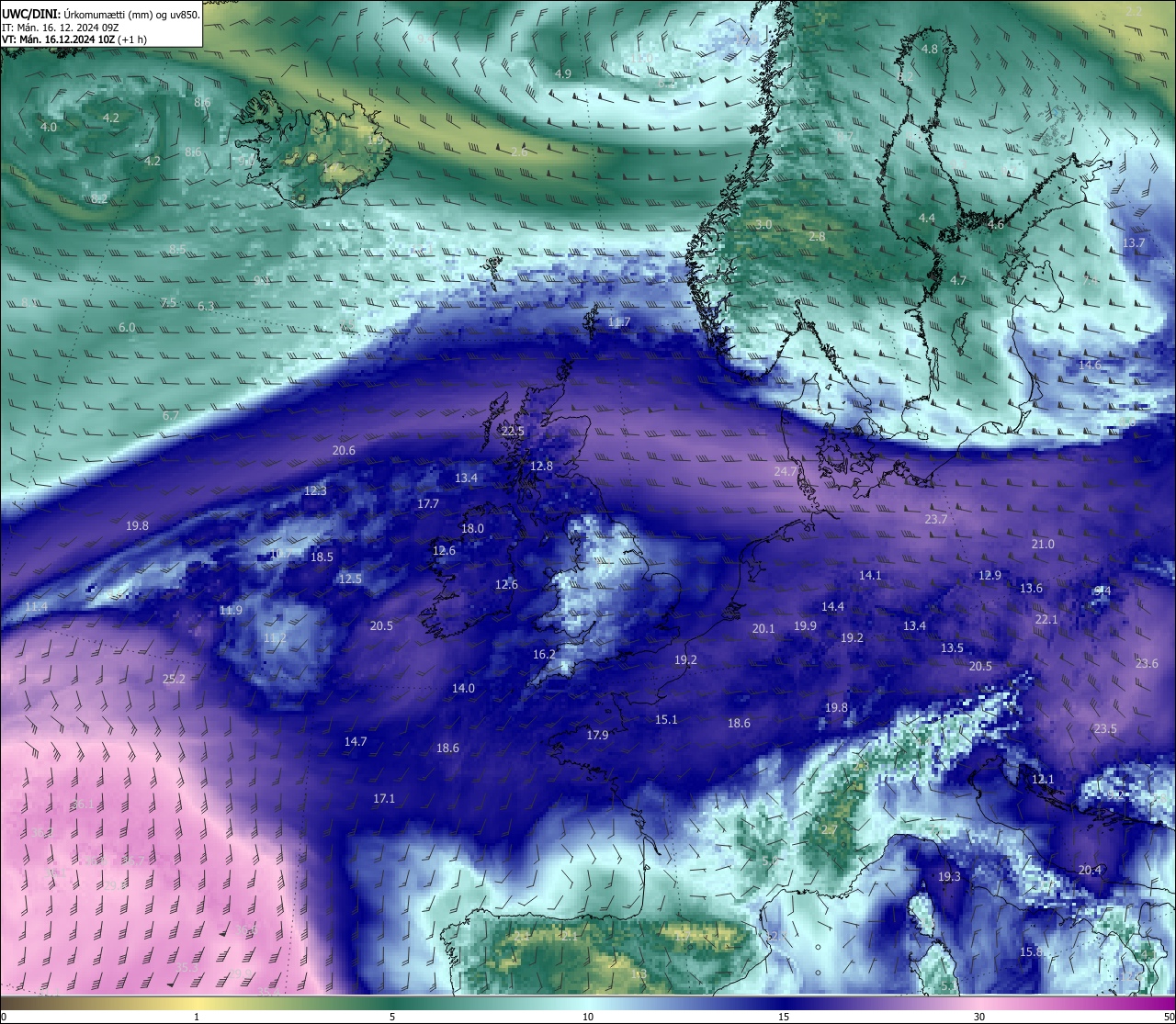Click the 15.1 value on the map
Screen dimensions: 1176x1024
[666, 720]
